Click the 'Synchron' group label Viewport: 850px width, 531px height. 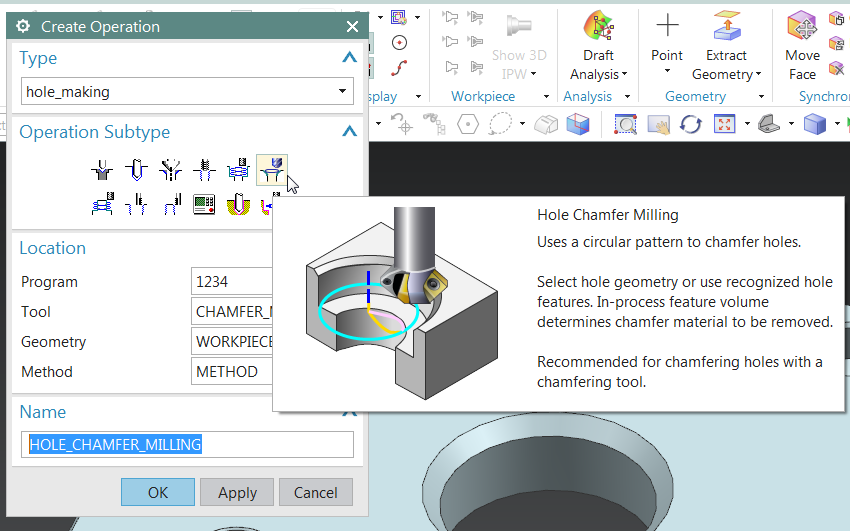(x=824, y=96)
